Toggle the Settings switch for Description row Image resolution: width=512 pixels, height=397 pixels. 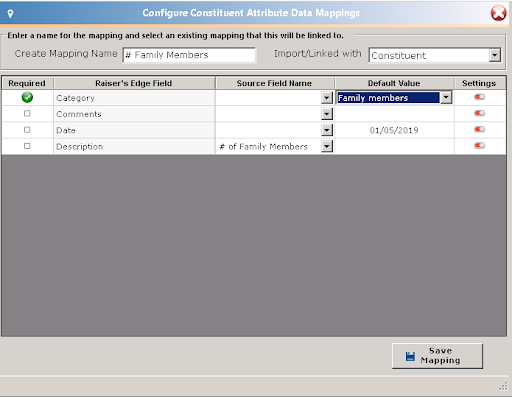[480, 146]
